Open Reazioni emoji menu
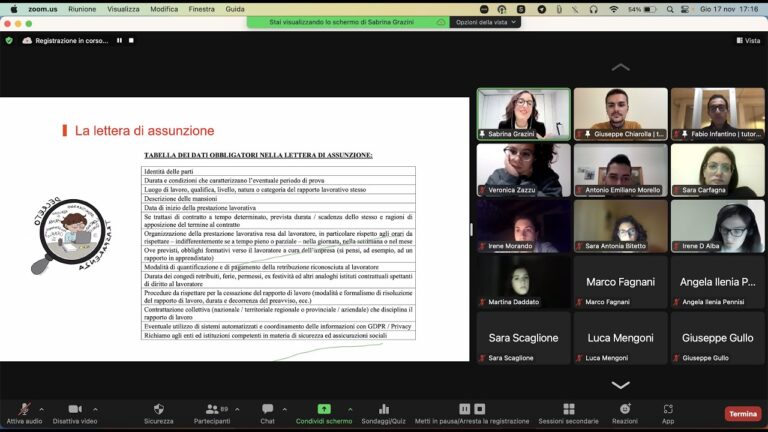The width and height of the screenshot is (768, 432). pos(625,413)
